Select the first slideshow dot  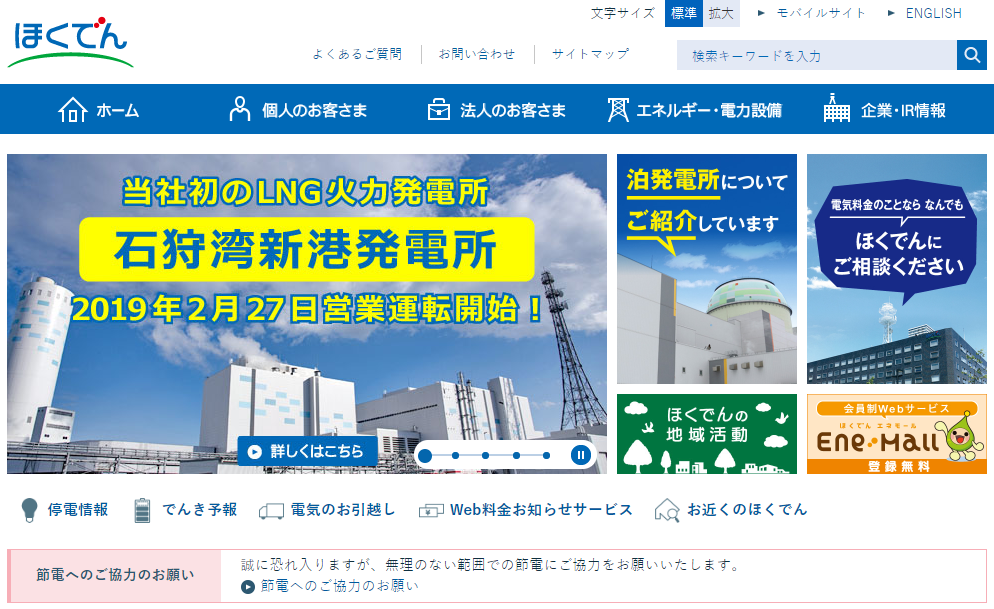click(x=425, y=456)
